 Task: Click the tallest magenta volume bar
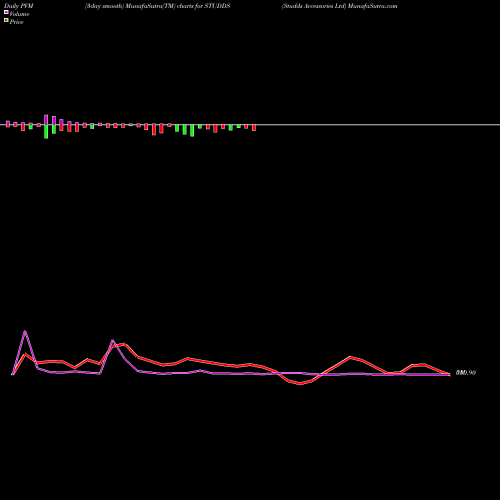click(x=46, y=120)
